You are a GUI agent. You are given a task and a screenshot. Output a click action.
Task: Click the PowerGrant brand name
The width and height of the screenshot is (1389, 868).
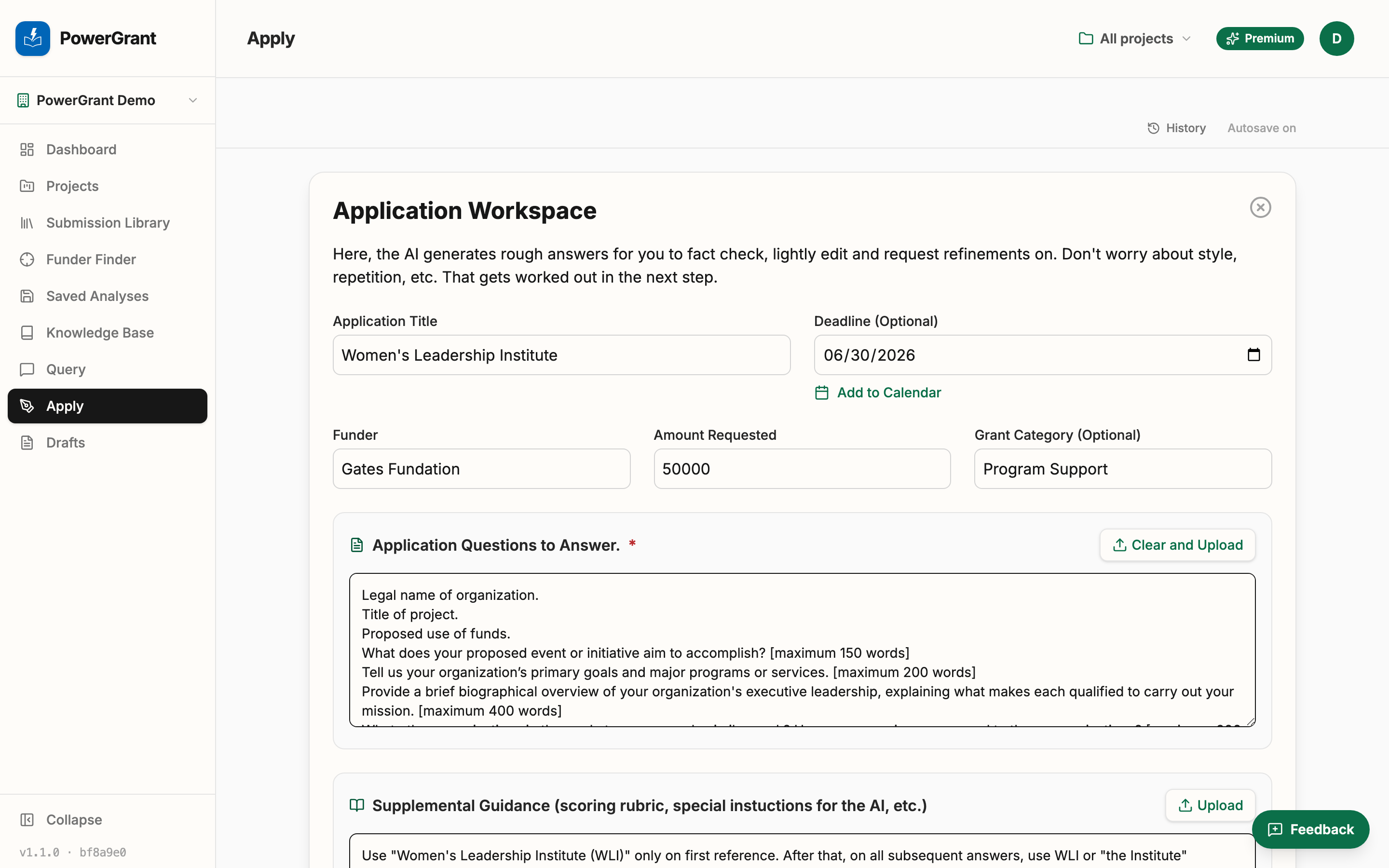[108, 39]
